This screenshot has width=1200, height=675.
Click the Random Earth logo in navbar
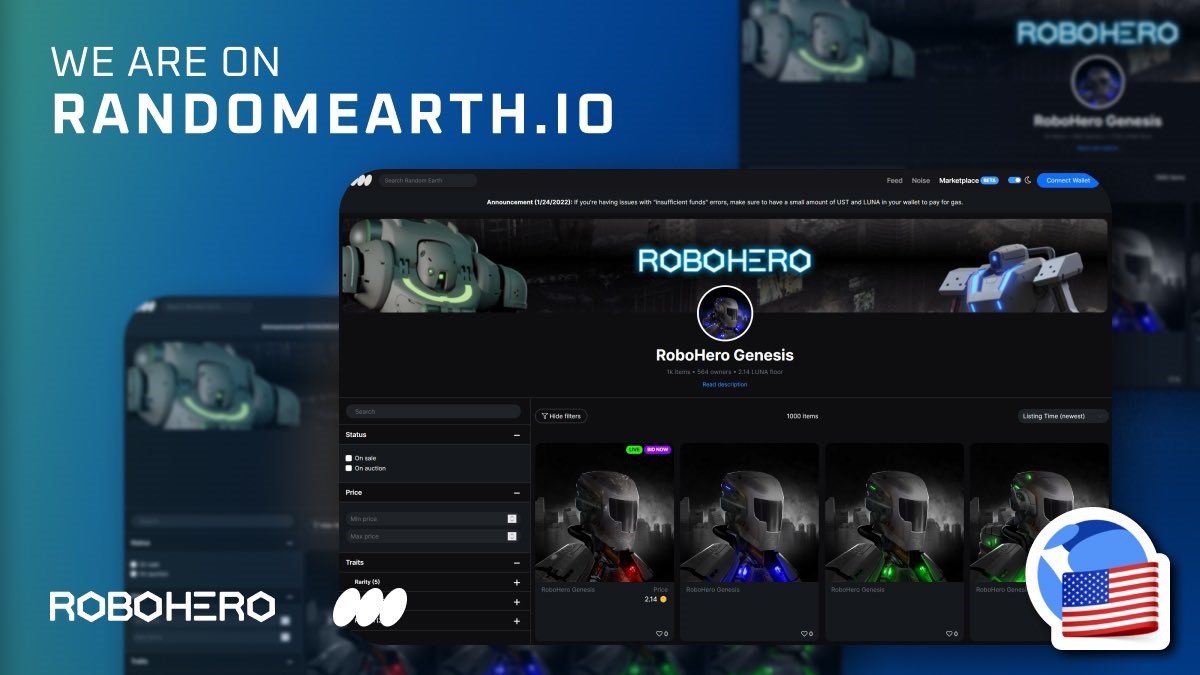click(x=360, y=181)
